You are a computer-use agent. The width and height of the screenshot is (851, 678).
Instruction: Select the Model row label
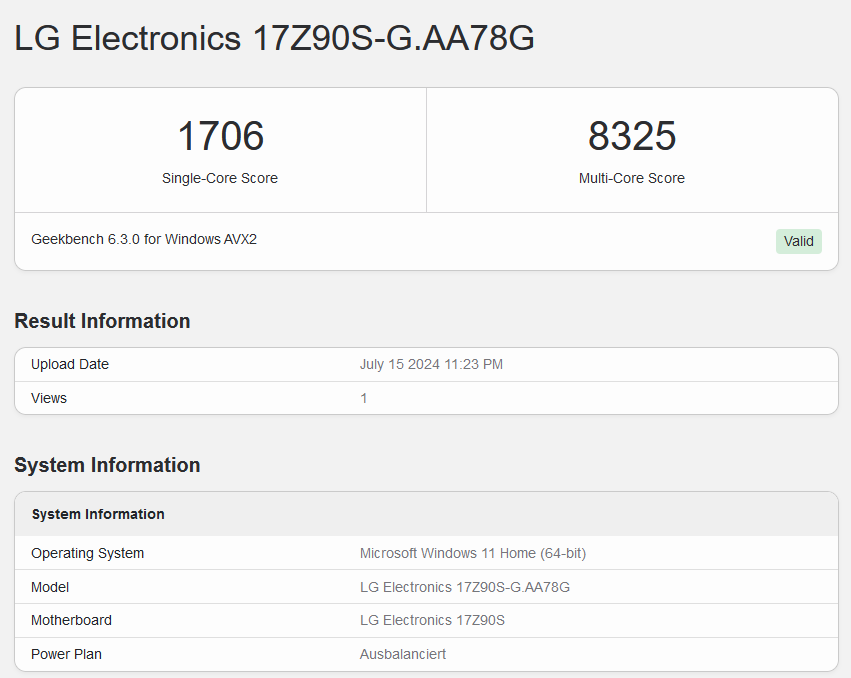point(50,587)
